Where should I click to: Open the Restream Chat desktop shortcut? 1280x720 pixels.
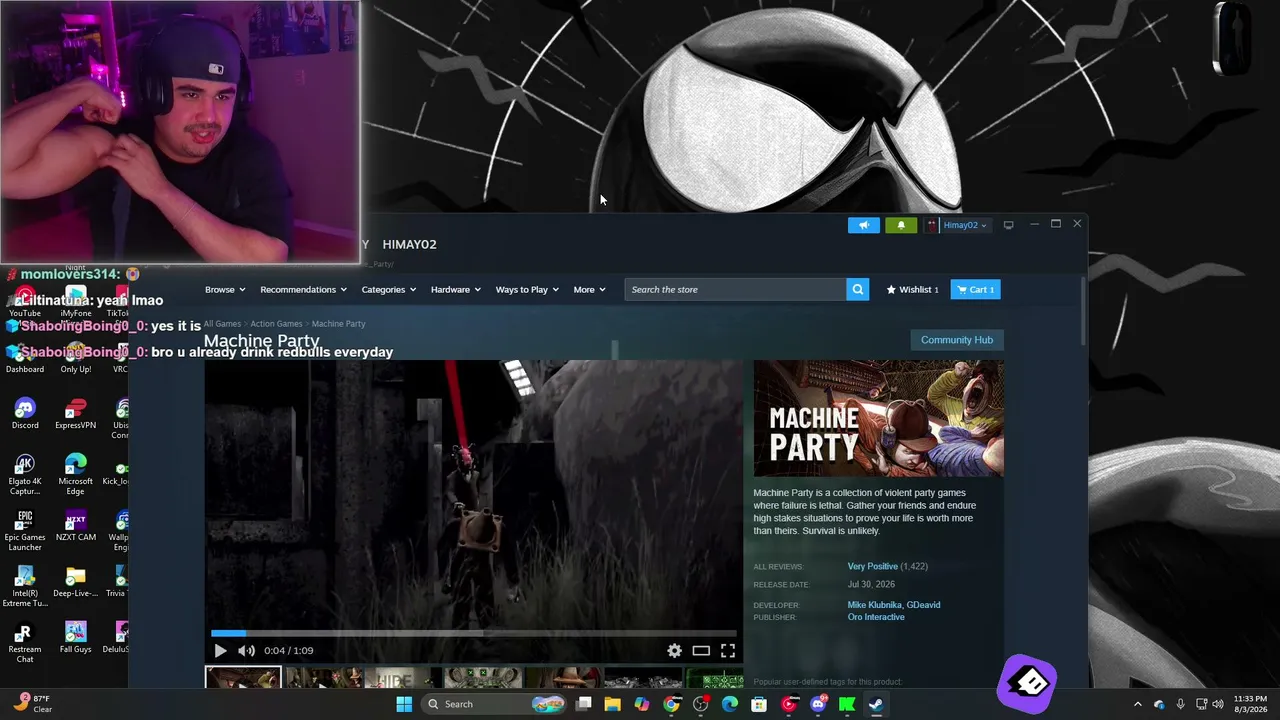(25, 642)
